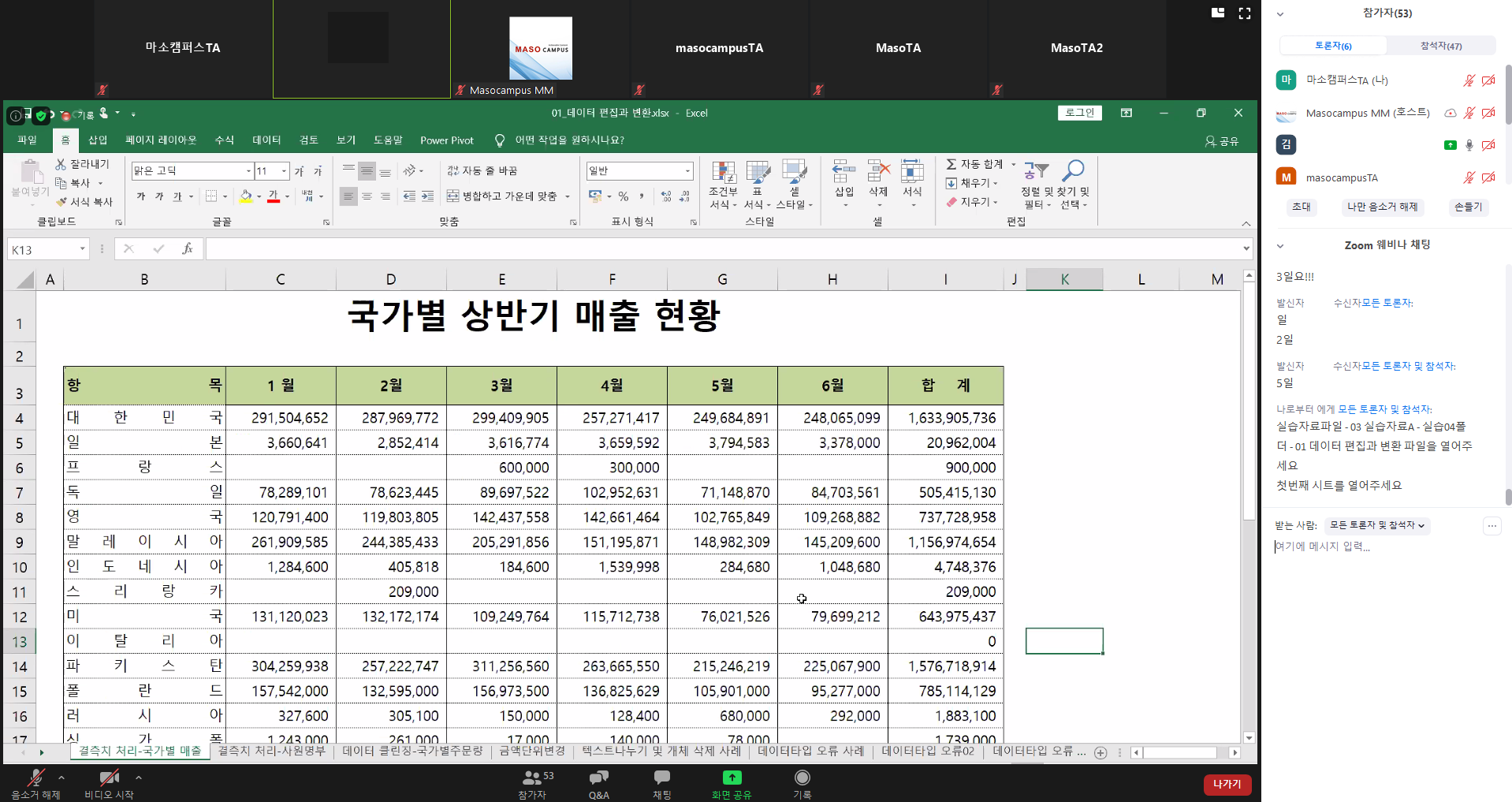The height and width of the screenshot is (802, 1512).
Task: Open the 데이터 ribbon tab
Action: (x=266, y=140)
